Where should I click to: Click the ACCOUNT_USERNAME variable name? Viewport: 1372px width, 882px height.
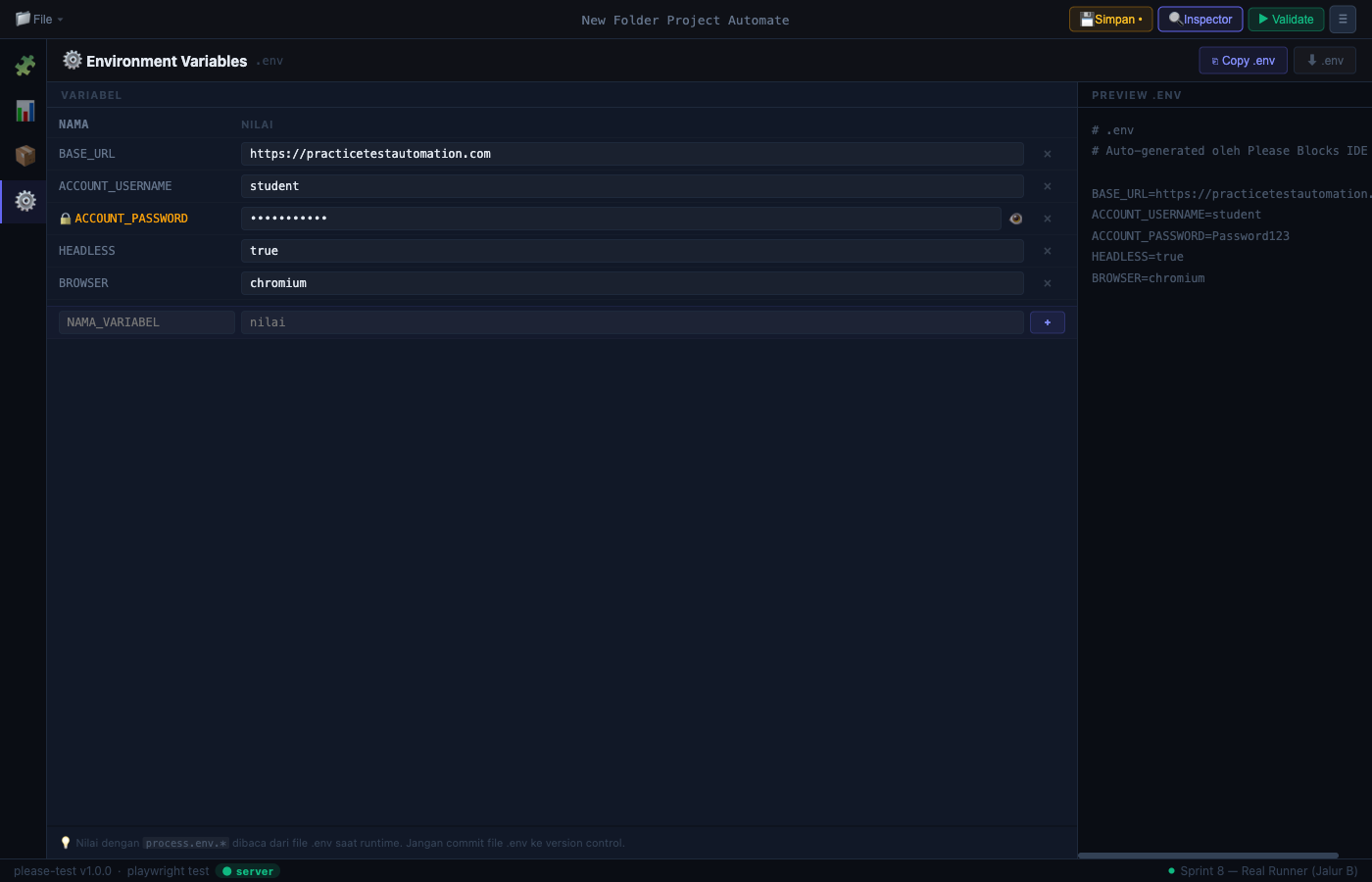(x=115, y=186)
